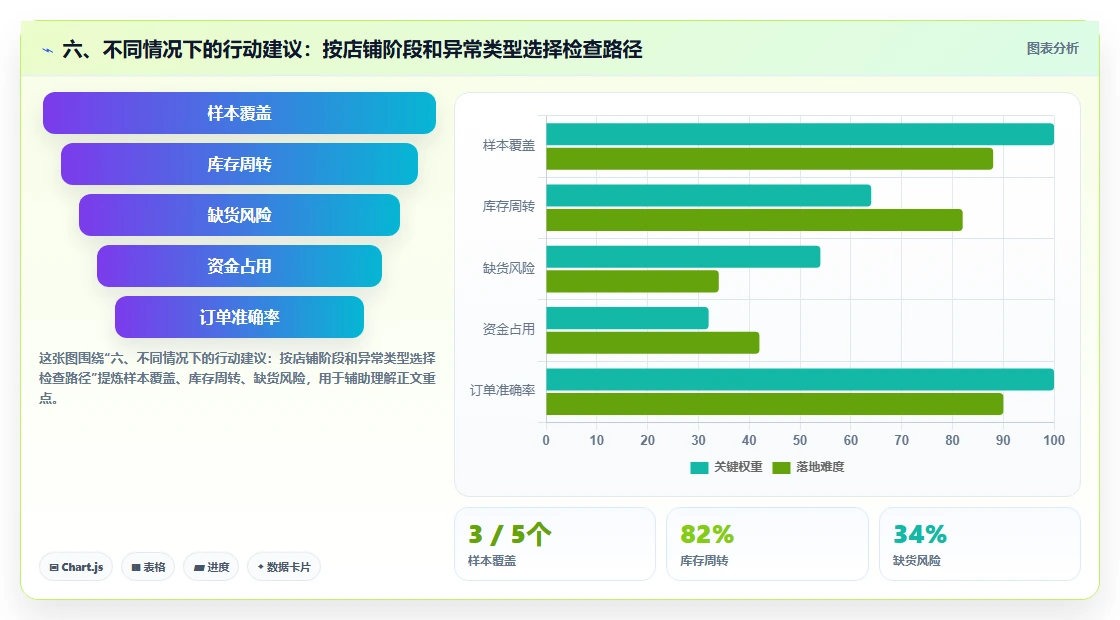Click the 库存周转 y-axis label
Screen dimensions: 1120x620
[x=509, y=206]
